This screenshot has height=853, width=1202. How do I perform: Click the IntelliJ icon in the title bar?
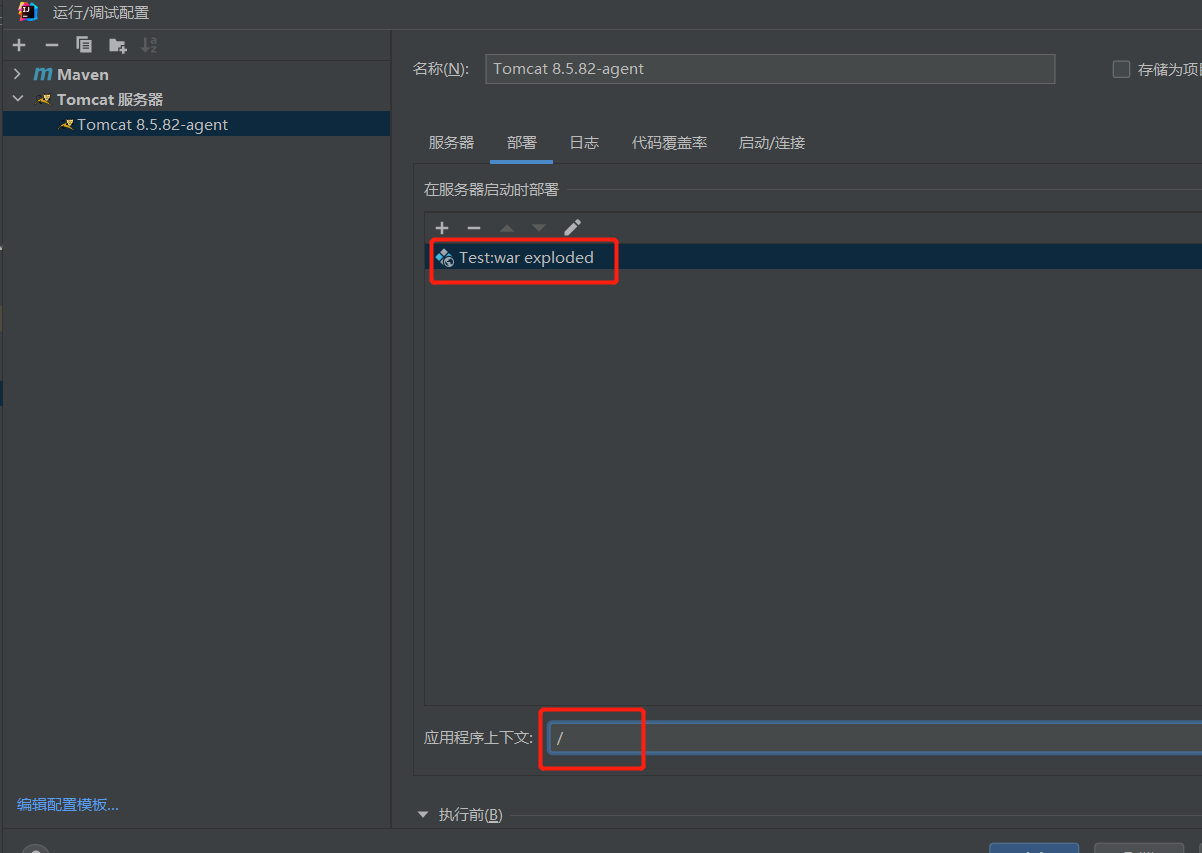point(28,12)
